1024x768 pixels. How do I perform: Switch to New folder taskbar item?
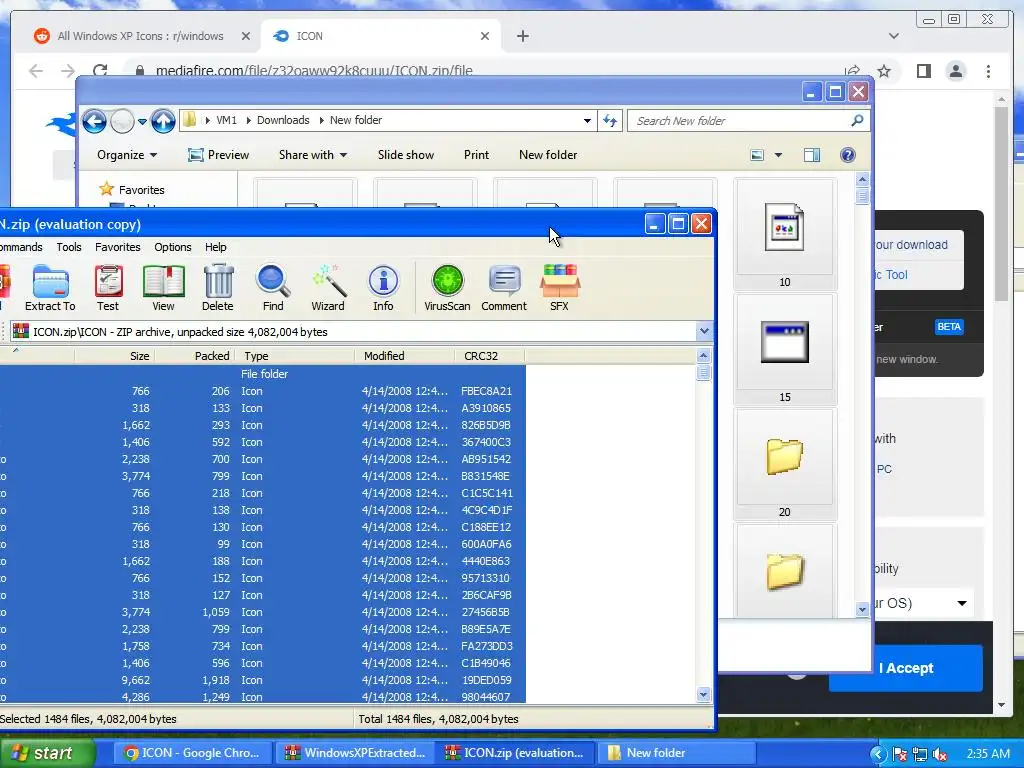(676, 753)
